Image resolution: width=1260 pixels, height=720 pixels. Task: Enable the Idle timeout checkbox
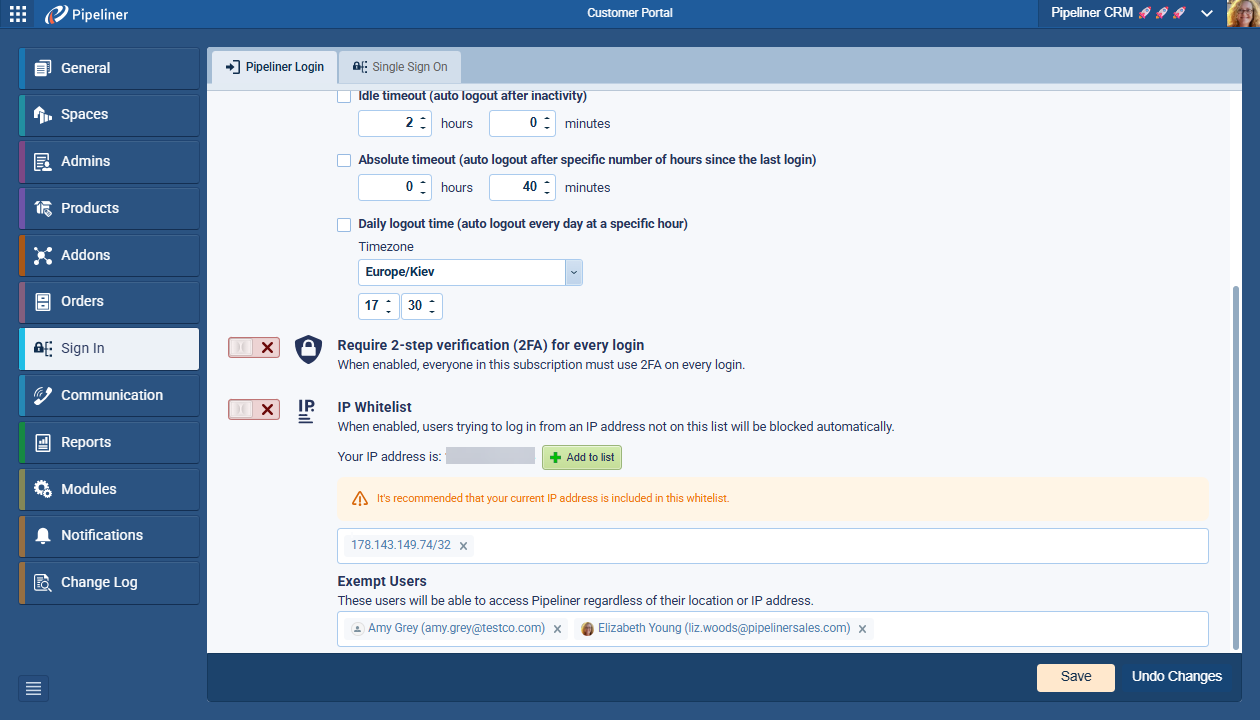[x=344, y=97]
